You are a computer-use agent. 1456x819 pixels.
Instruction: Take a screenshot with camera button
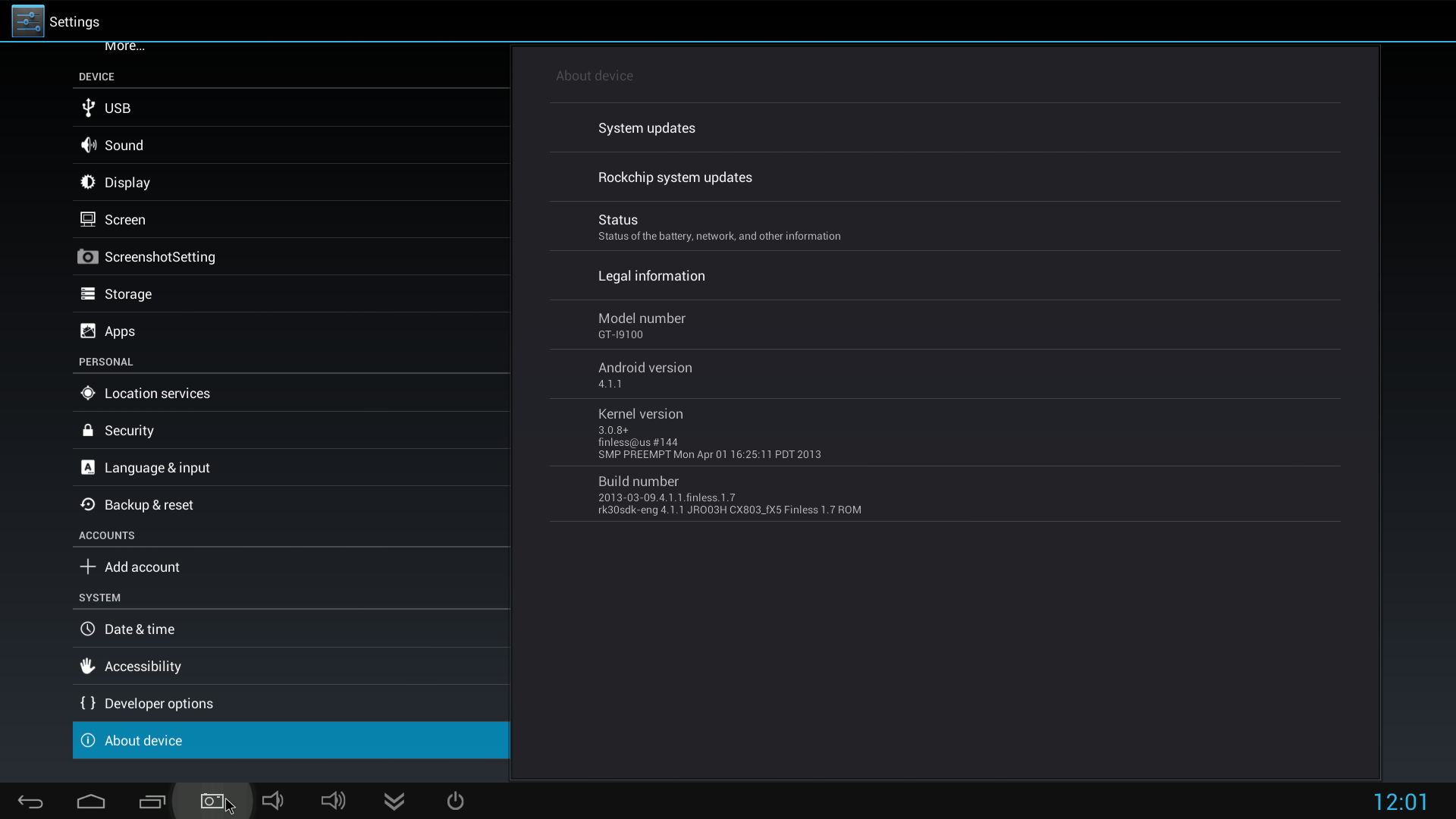click(x=212, y=802)
